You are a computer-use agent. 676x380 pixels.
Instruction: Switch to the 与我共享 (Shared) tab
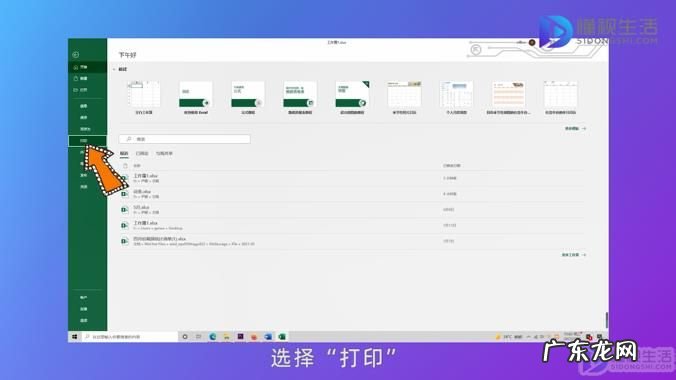pyautogui.click(x=164, y=154)
